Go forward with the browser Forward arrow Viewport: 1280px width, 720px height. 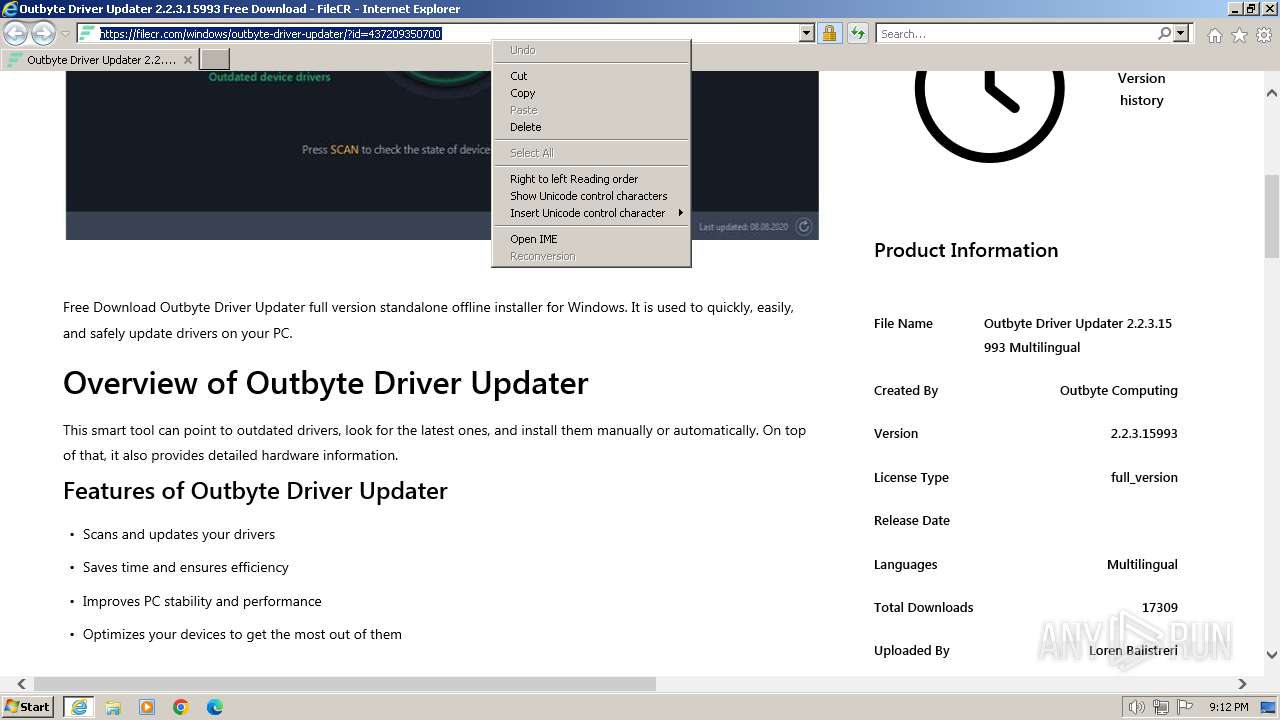coord(43,33)
